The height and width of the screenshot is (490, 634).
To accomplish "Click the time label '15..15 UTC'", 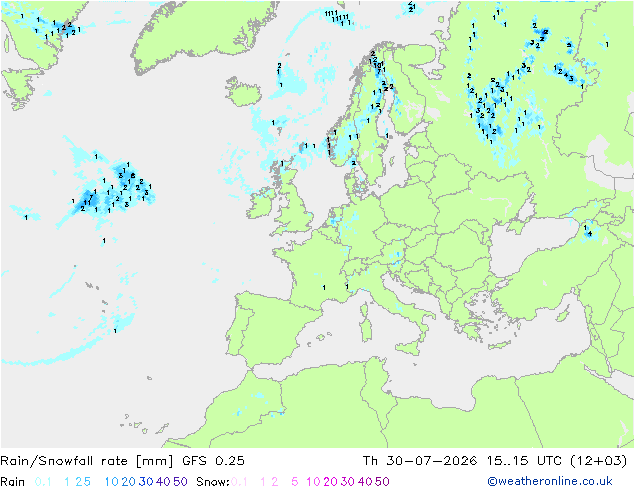I will click(x=524, y=461).
